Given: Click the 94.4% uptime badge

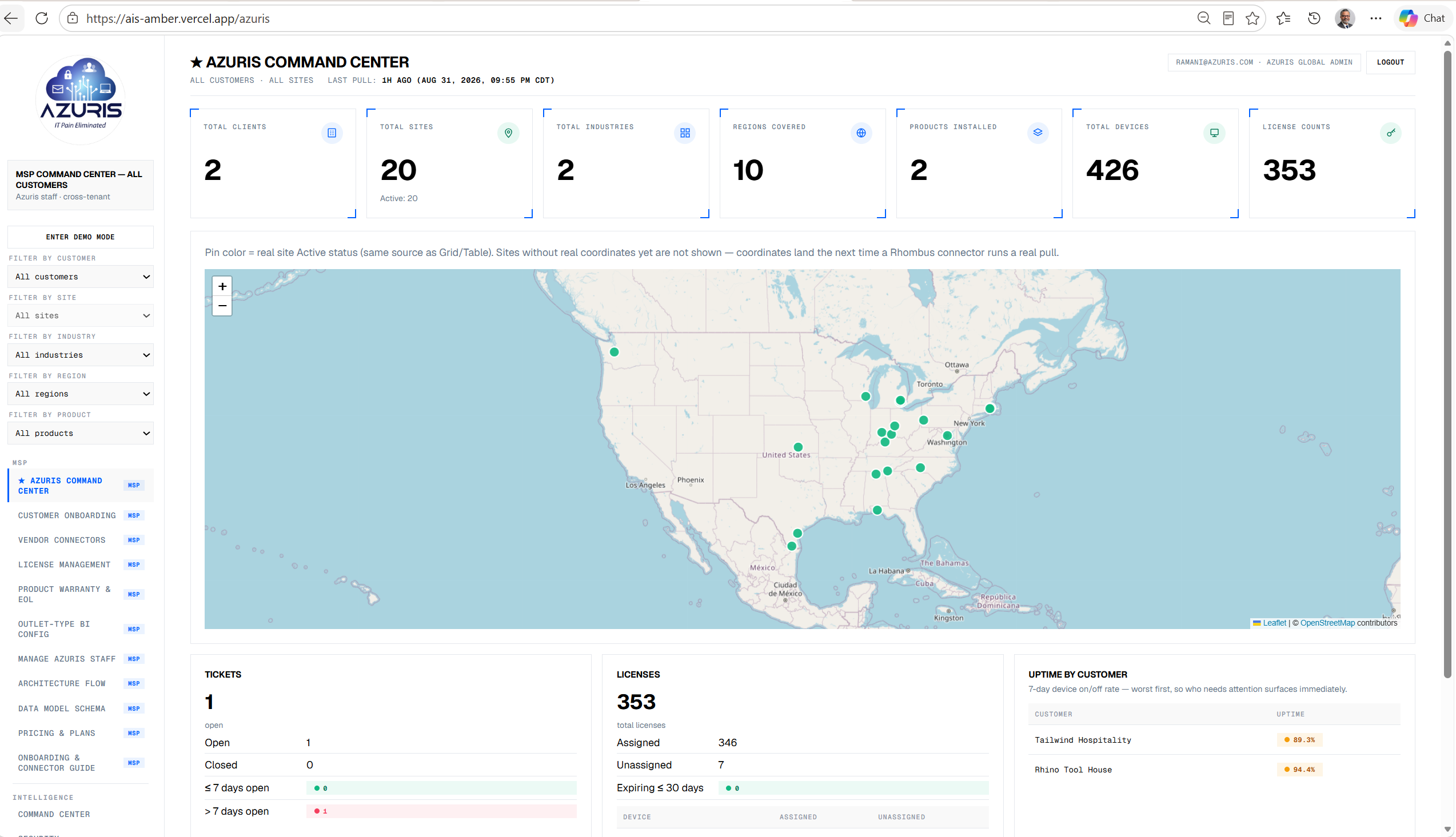Looking at the screenshot, I should pyautogui.click(x=1299, y=770).
